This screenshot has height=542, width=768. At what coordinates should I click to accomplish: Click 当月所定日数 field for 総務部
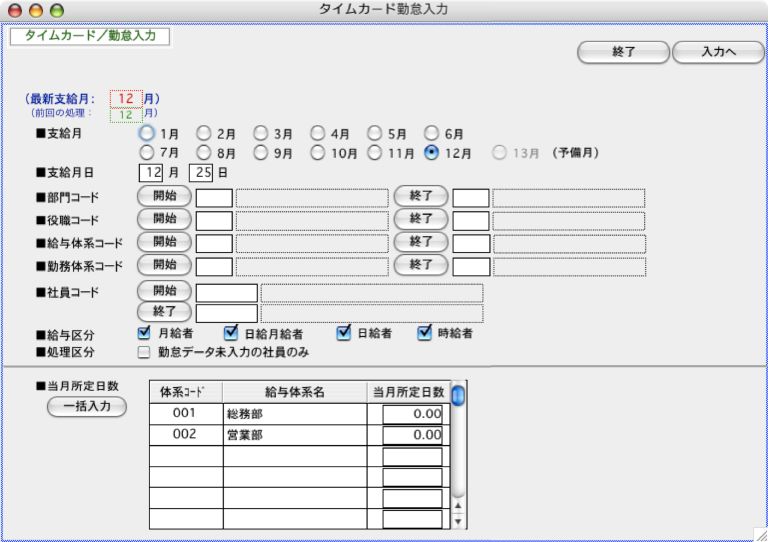pos(411,412)
